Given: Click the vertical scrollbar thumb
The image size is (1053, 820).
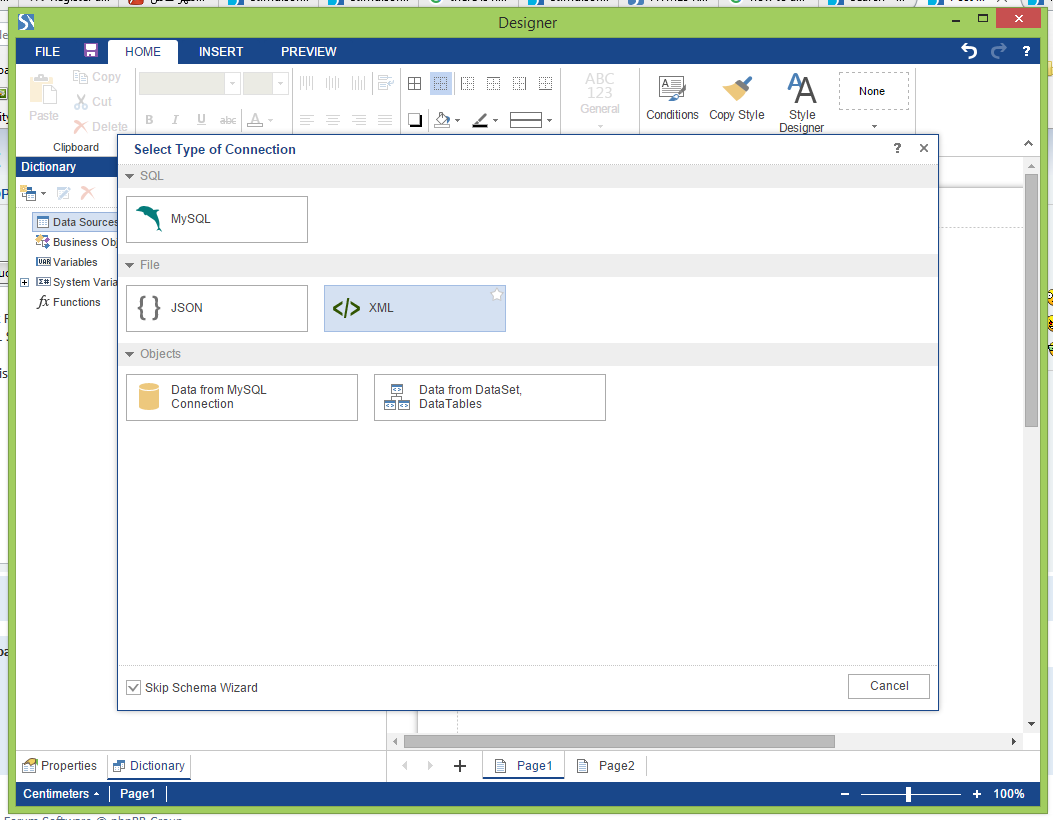Looking at the screenshot, I should coord(1032,300).
